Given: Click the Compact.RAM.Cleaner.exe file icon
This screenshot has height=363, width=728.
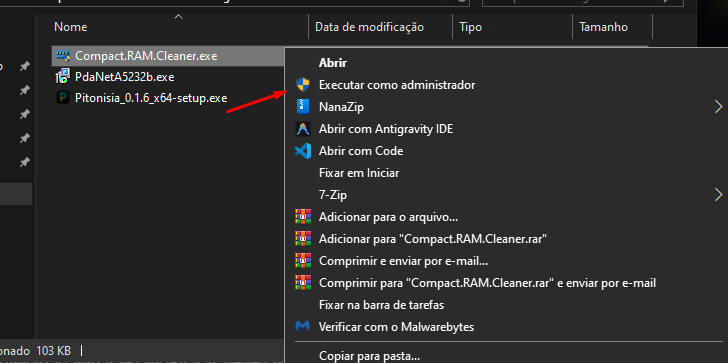Looking at the screenshot, I should (62, 56).
